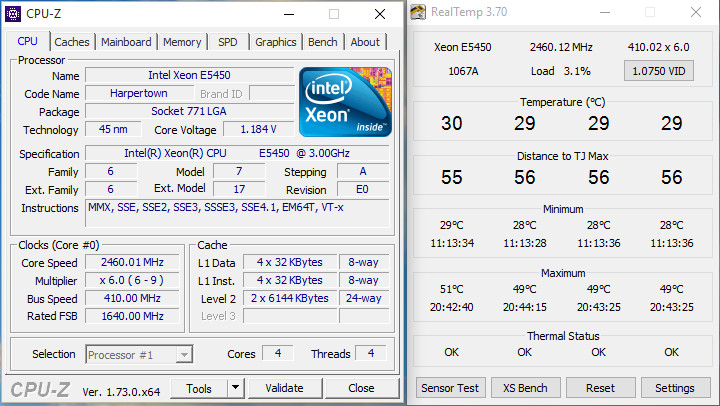Click the Load '3.1%' value in RealTemp

pyautogui.click(x=577, y=71)
